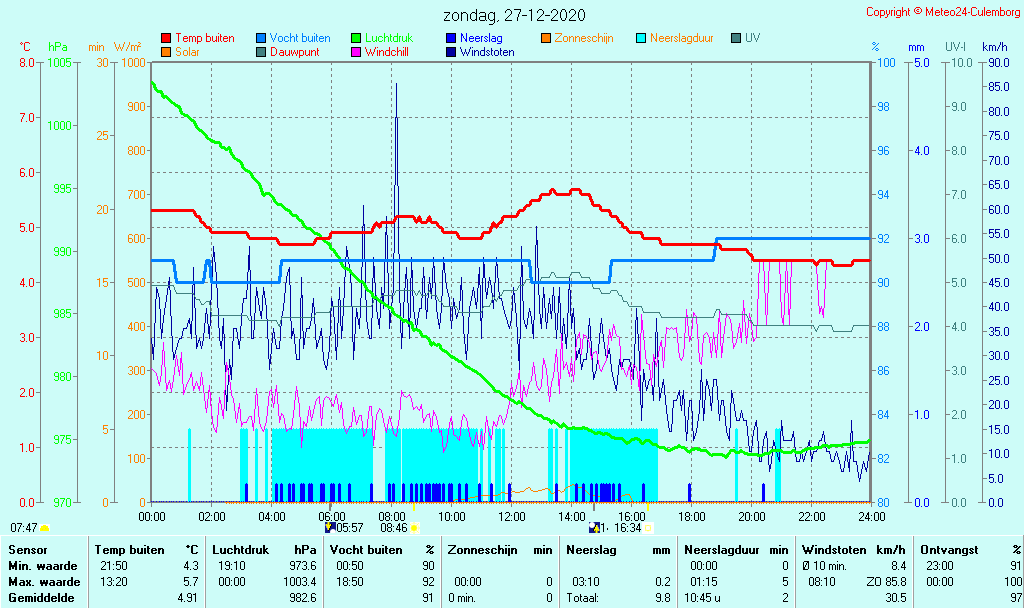Click the chart title zondag, 27-12-2020
1026x608 pixels.
tap(515, 15)
